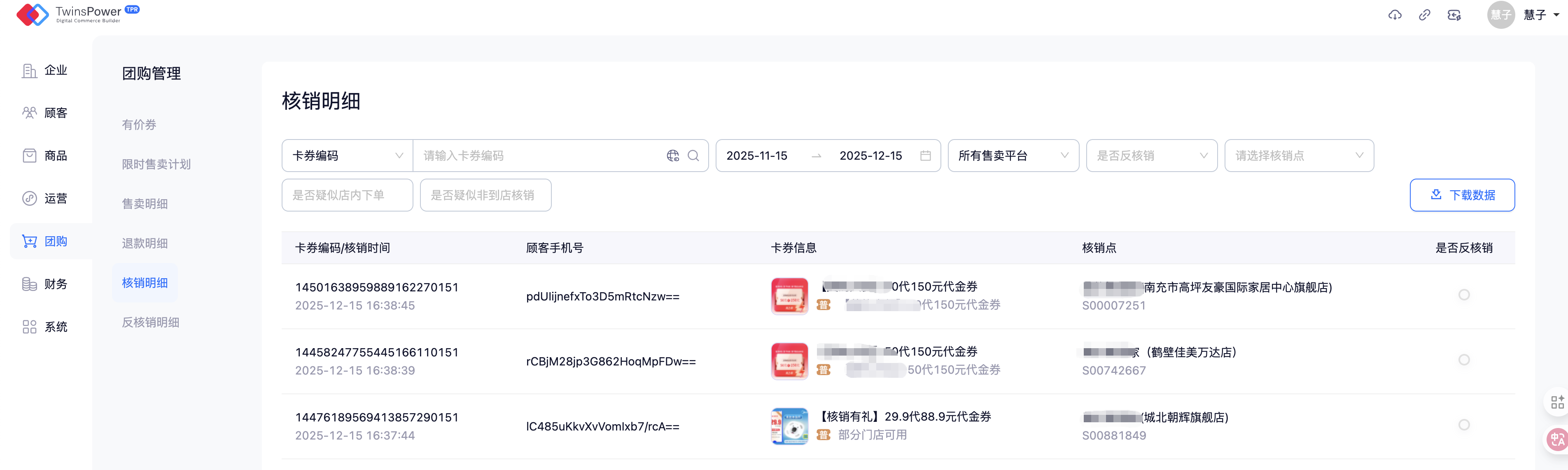Open the 所有售卖平台 platform dropdown
Viewport: 1568px width, 470px height.
coord(1013,156)
